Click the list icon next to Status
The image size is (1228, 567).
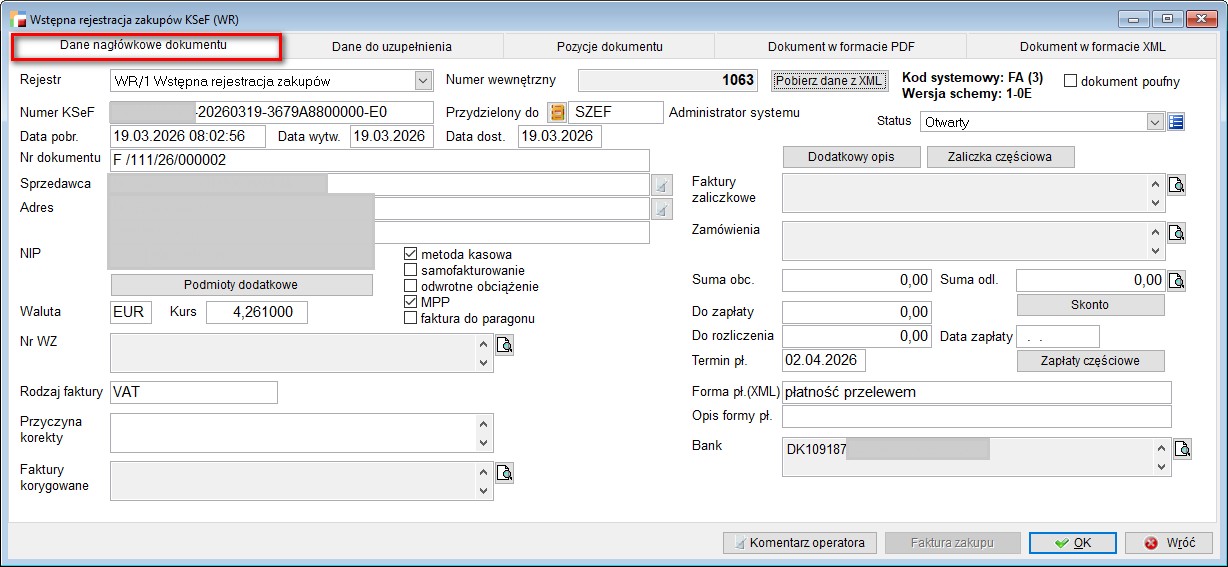(1176, 122)
